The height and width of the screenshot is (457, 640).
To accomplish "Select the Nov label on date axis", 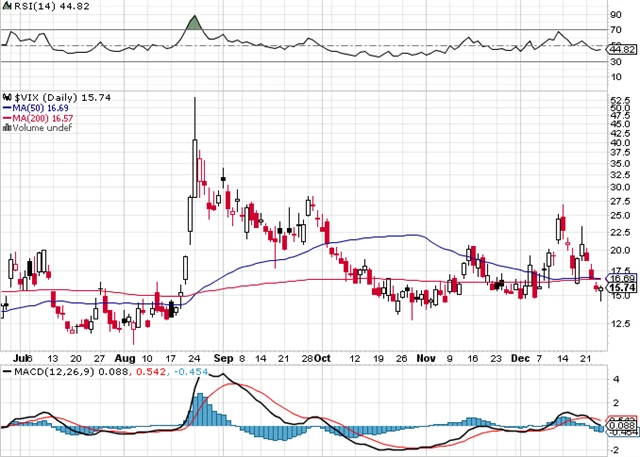I will click(x=425, y=357).
